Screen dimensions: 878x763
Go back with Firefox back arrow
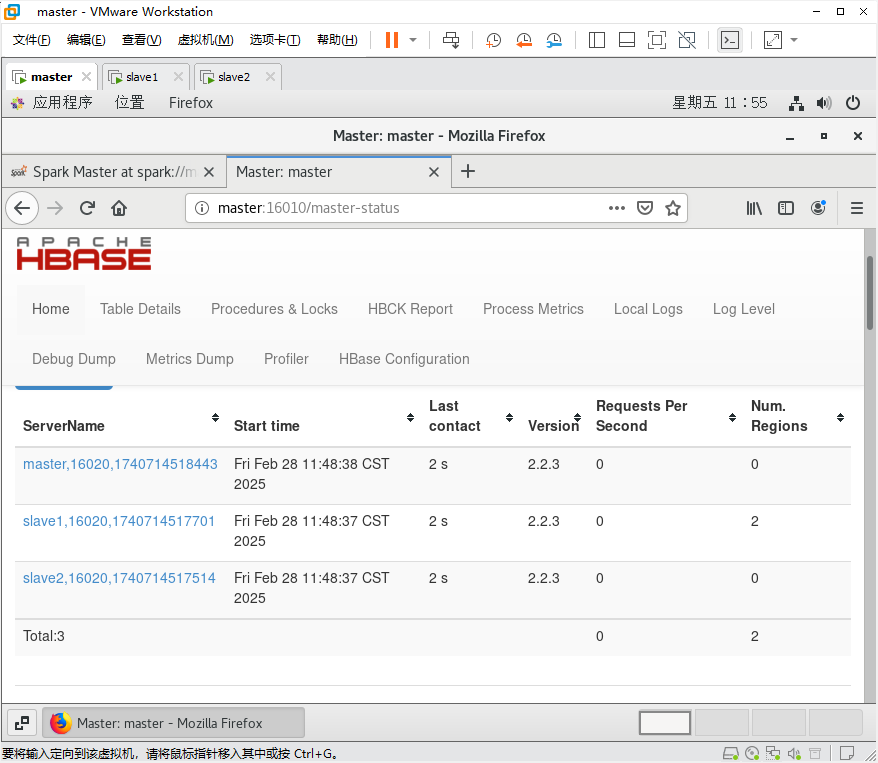(x=22, y=208)
